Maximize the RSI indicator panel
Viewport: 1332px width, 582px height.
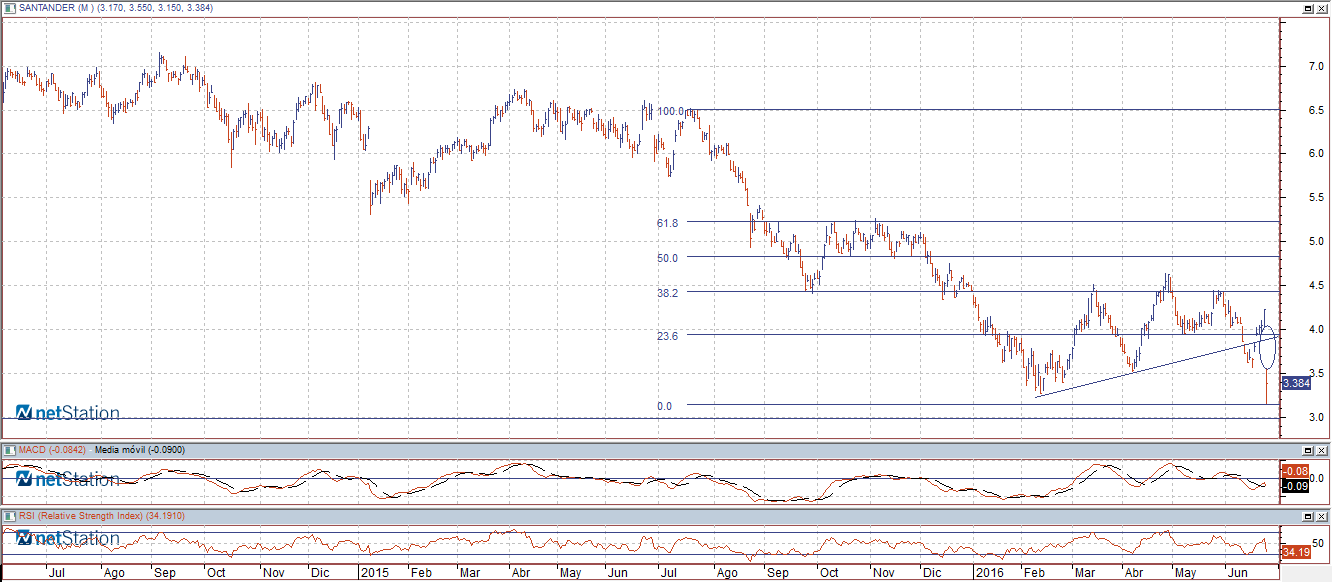[1306, 515]
